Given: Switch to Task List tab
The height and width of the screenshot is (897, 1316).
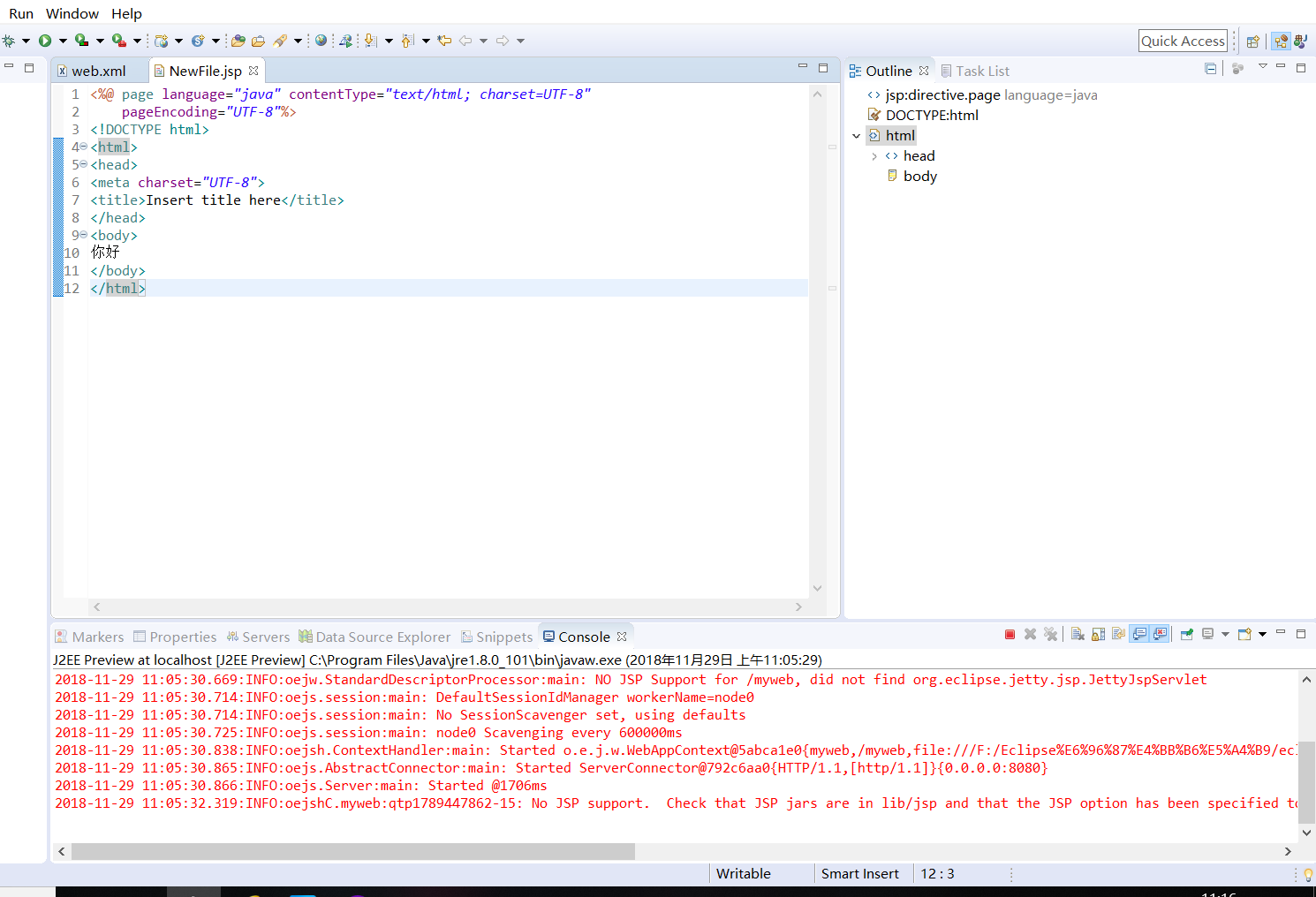Looking at the screenshot, I should tap(975, 71).
